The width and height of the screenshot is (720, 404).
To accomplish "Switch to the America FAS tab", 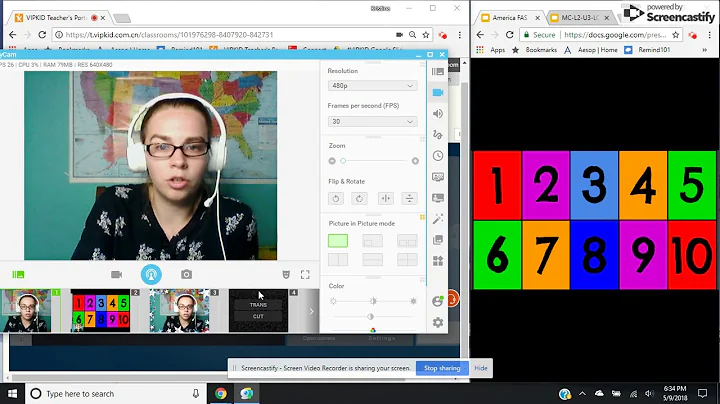I will (x=510, y=18).
